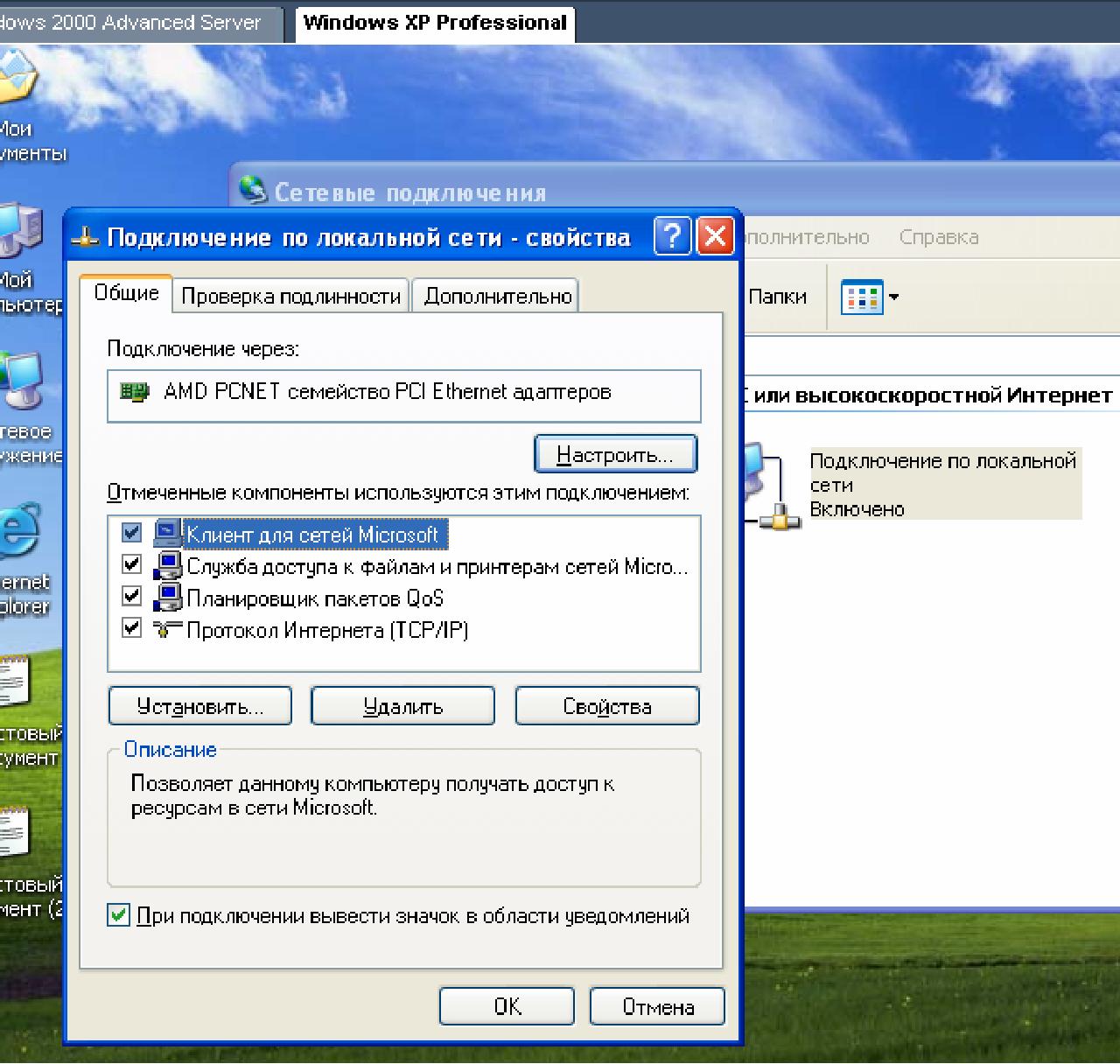
Task: Switch to the Общие tab
Action: click(126, 294)
